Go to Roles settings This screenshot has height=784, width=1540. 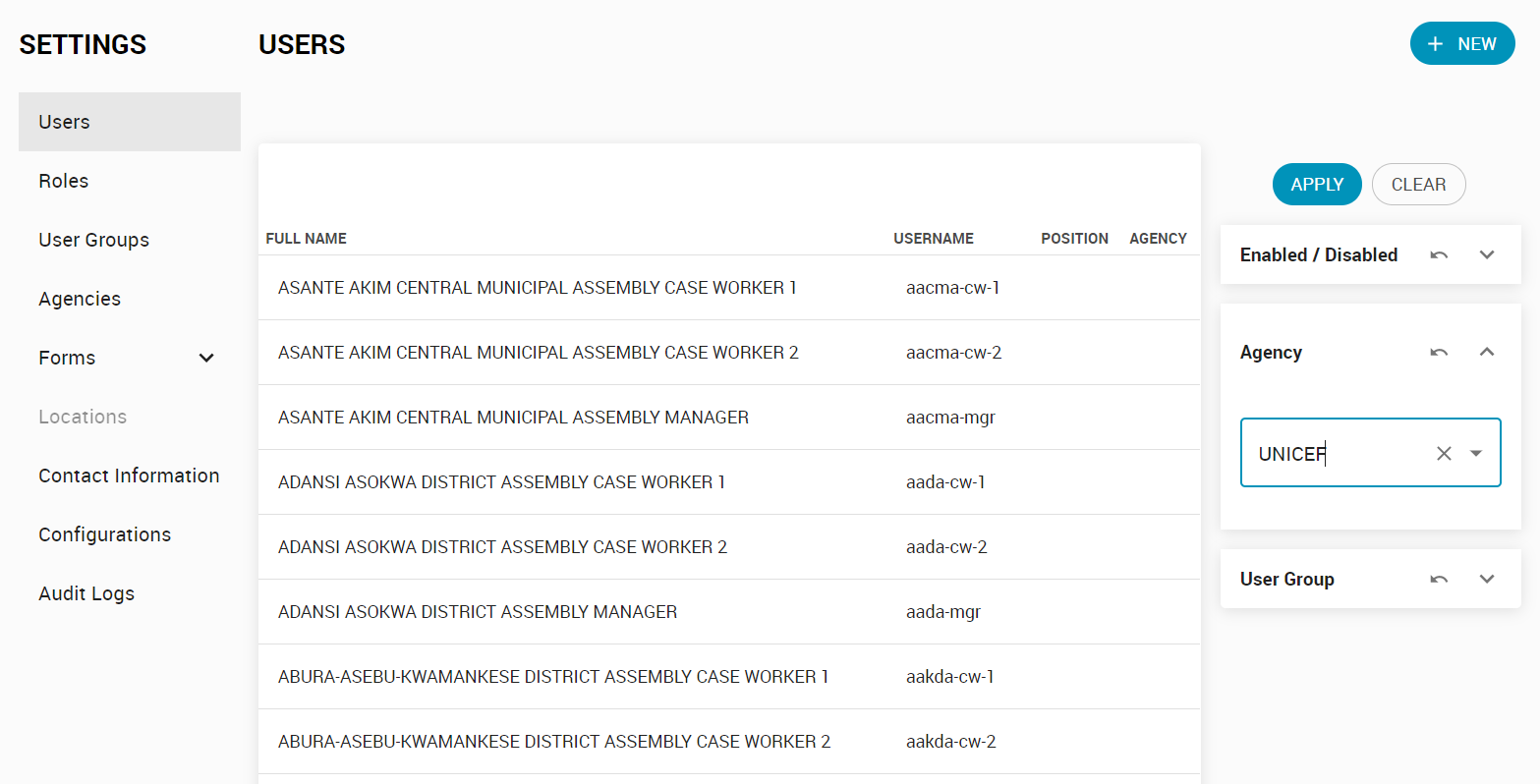(x=130, y=181)
